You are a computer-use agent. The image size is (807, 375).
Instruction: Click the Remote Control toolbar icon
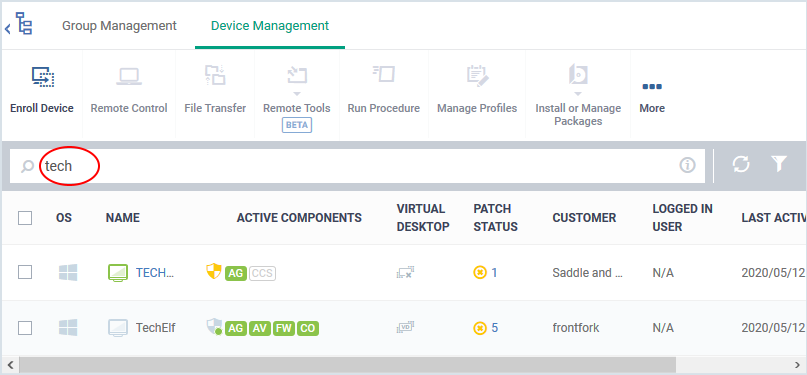[129, 77]
